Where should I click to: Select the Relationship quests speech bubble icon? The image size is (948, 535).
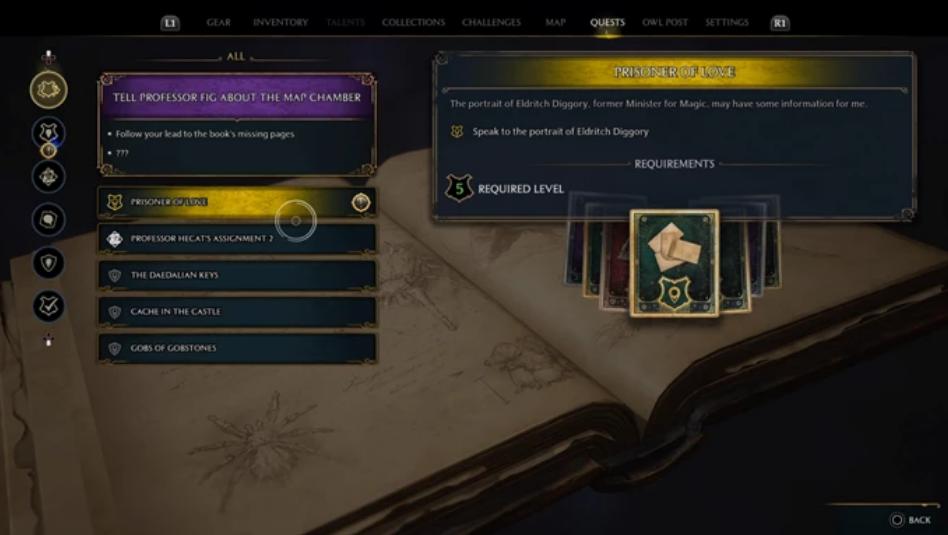click(x=48, y=219)
